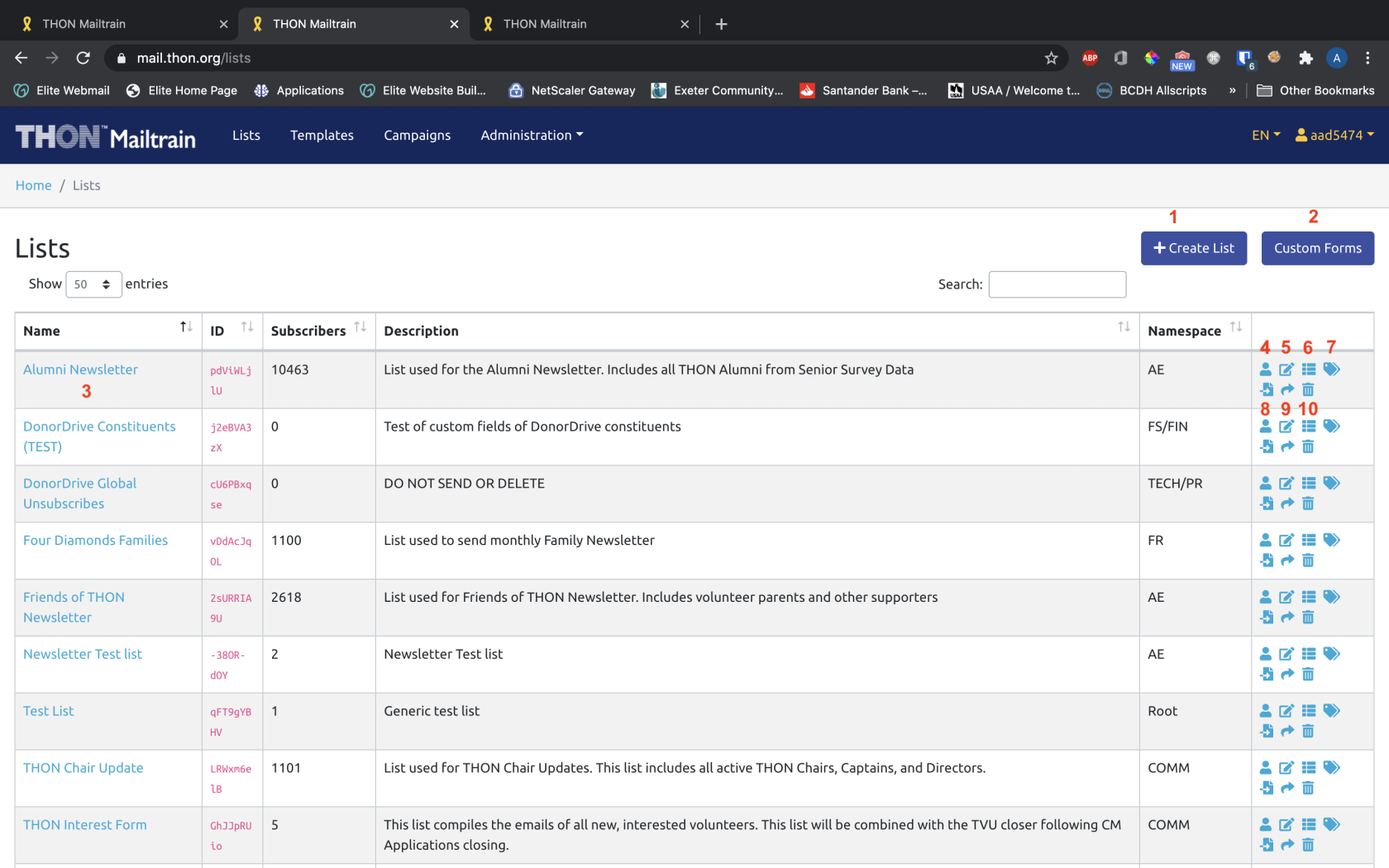This screenshot has width=1389, height=868.
Task: Open subscribers icon for Alumni Newsletter row
Action: (1266, 370)
